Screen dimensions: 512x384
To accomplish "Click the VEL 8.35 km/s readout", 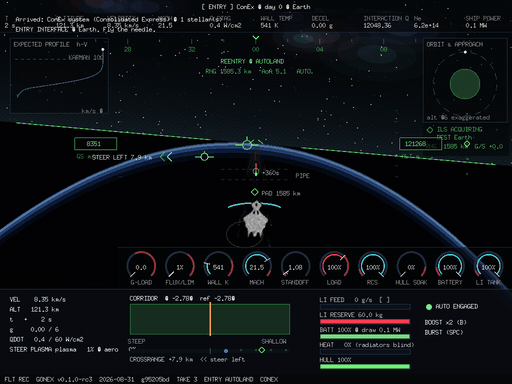I will pos(37,299).
